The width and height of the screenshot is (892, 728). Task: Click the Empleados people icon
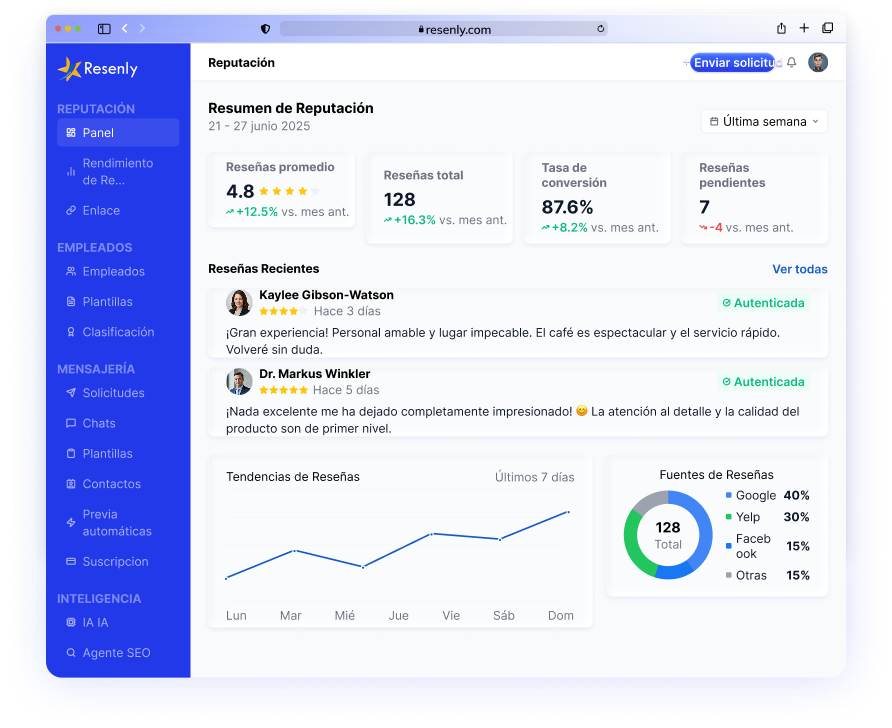point(71,271)
